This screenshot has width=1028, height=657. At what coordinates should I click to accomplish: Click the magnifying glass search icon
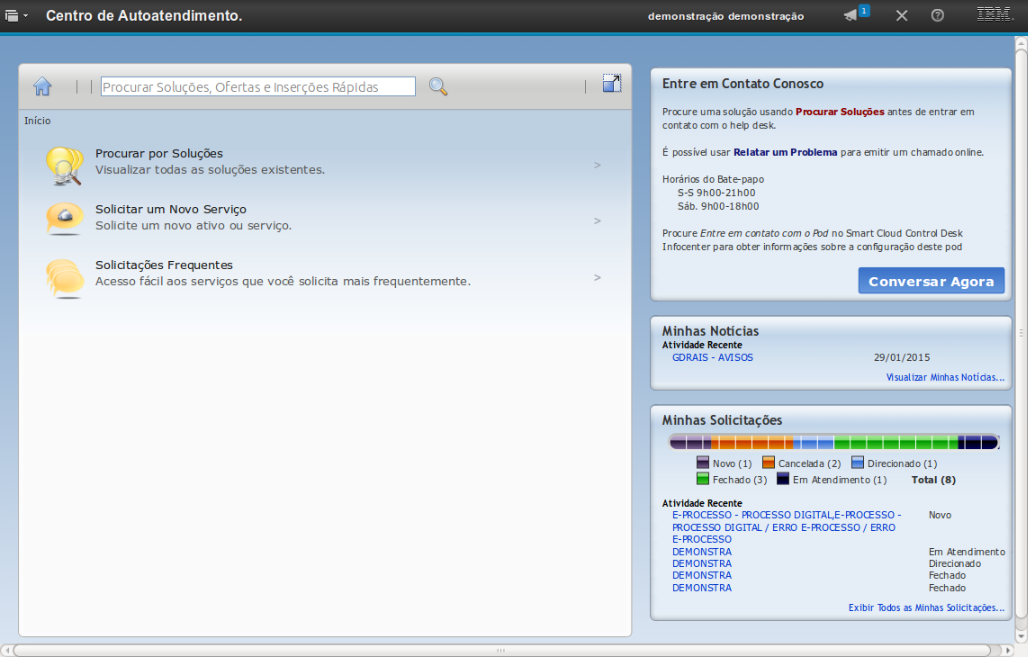coord(438,87)
